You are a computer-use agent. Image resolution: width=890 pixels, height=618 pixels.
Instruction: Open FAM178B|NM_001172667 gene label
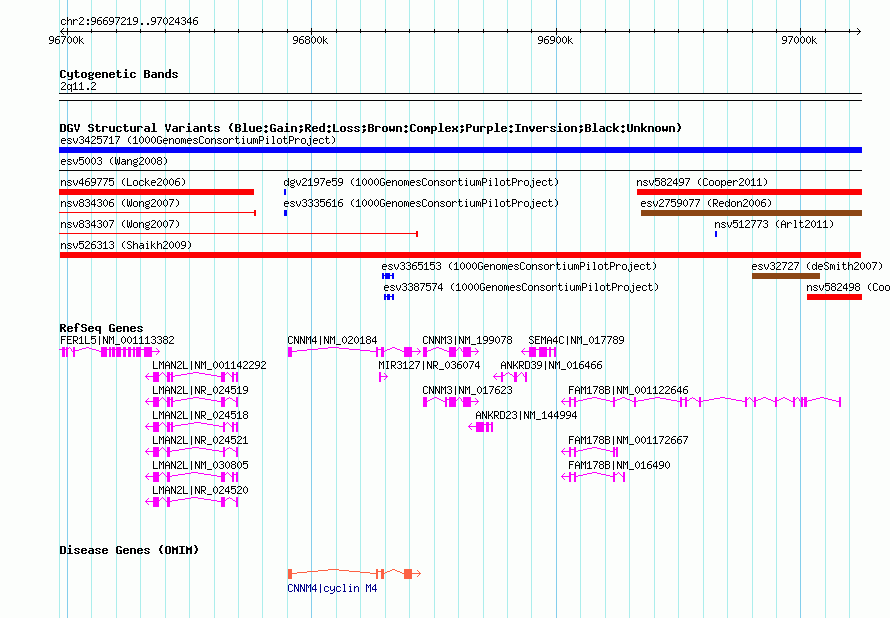pyautogui.click(x=628, y=440)
